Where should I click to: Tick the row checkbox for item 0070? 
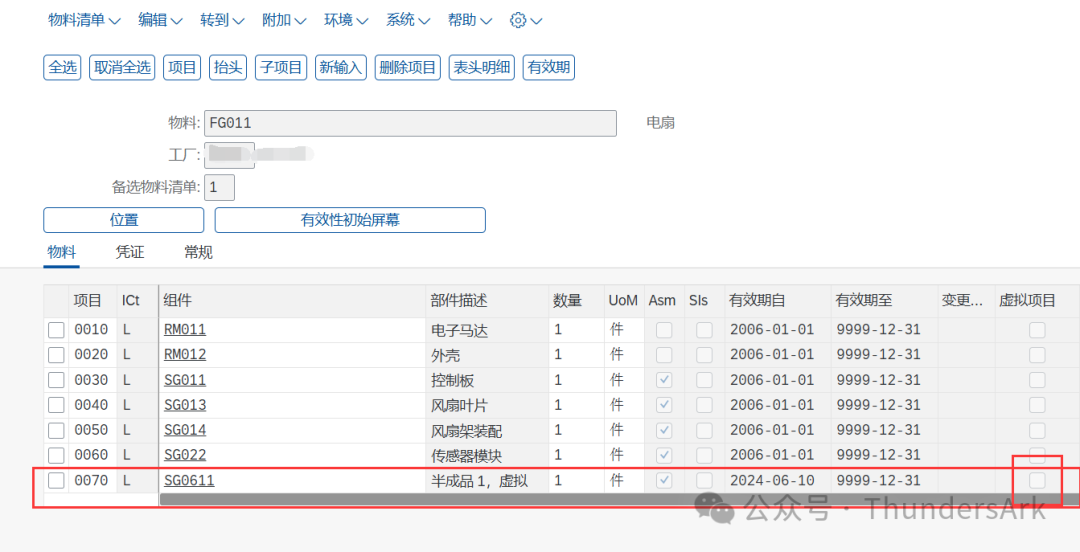pyautogui.click(x=57, y=481)
